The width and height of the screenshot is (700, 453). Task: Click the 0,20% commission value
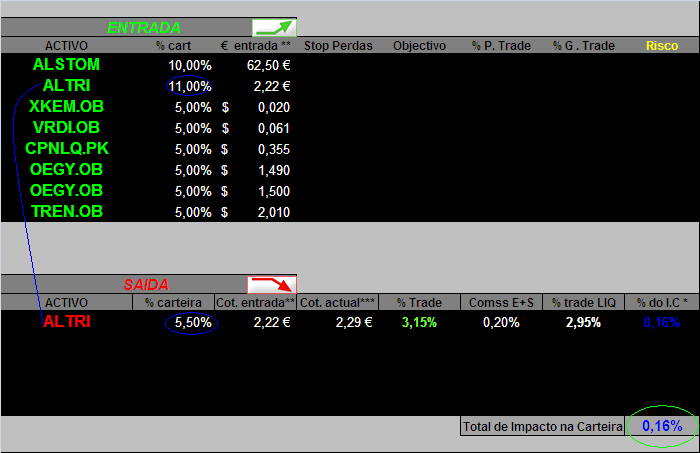pyautogui.click(x=501, y=323)
